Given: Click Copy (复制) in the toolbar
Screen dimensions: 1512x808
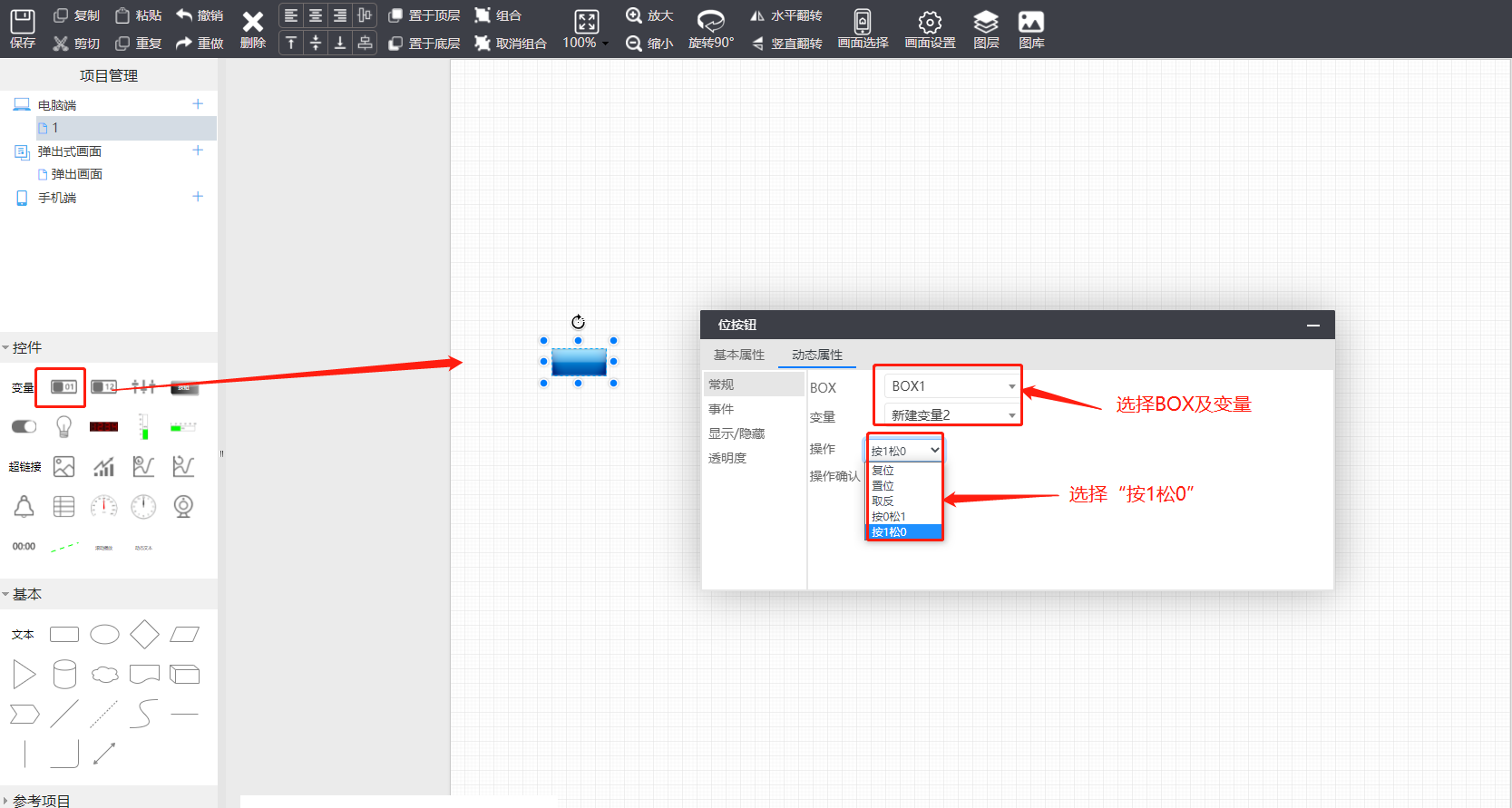Looking at the screenshot, I should 76,15.
